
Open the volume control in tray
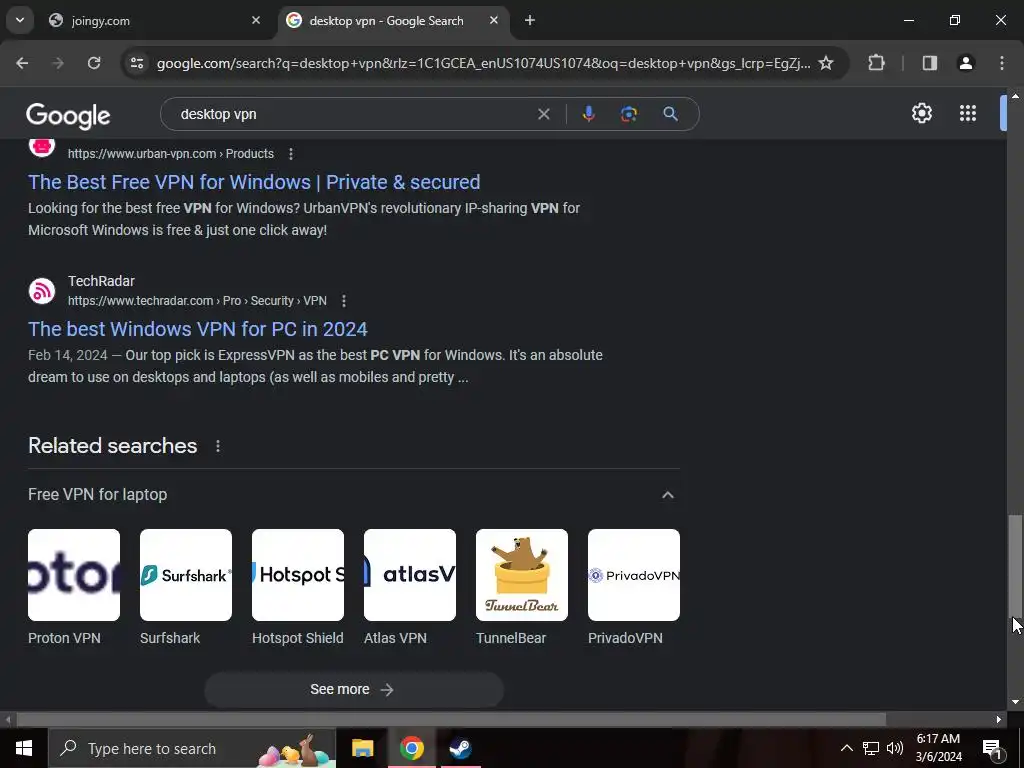coord(895,748)
